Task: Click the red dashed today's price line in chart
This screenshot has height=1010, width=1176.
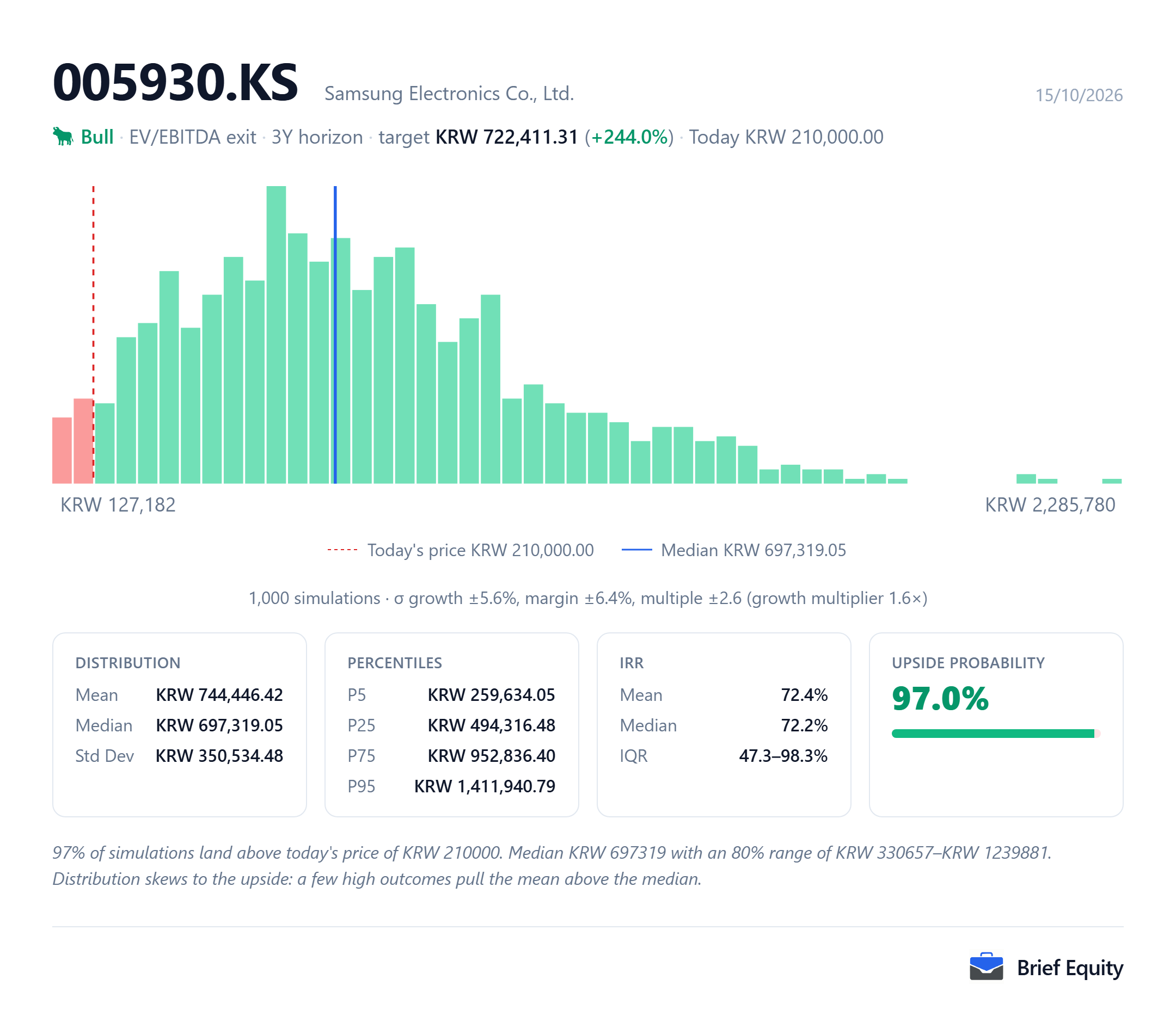Action: click(x=93, y=335)
